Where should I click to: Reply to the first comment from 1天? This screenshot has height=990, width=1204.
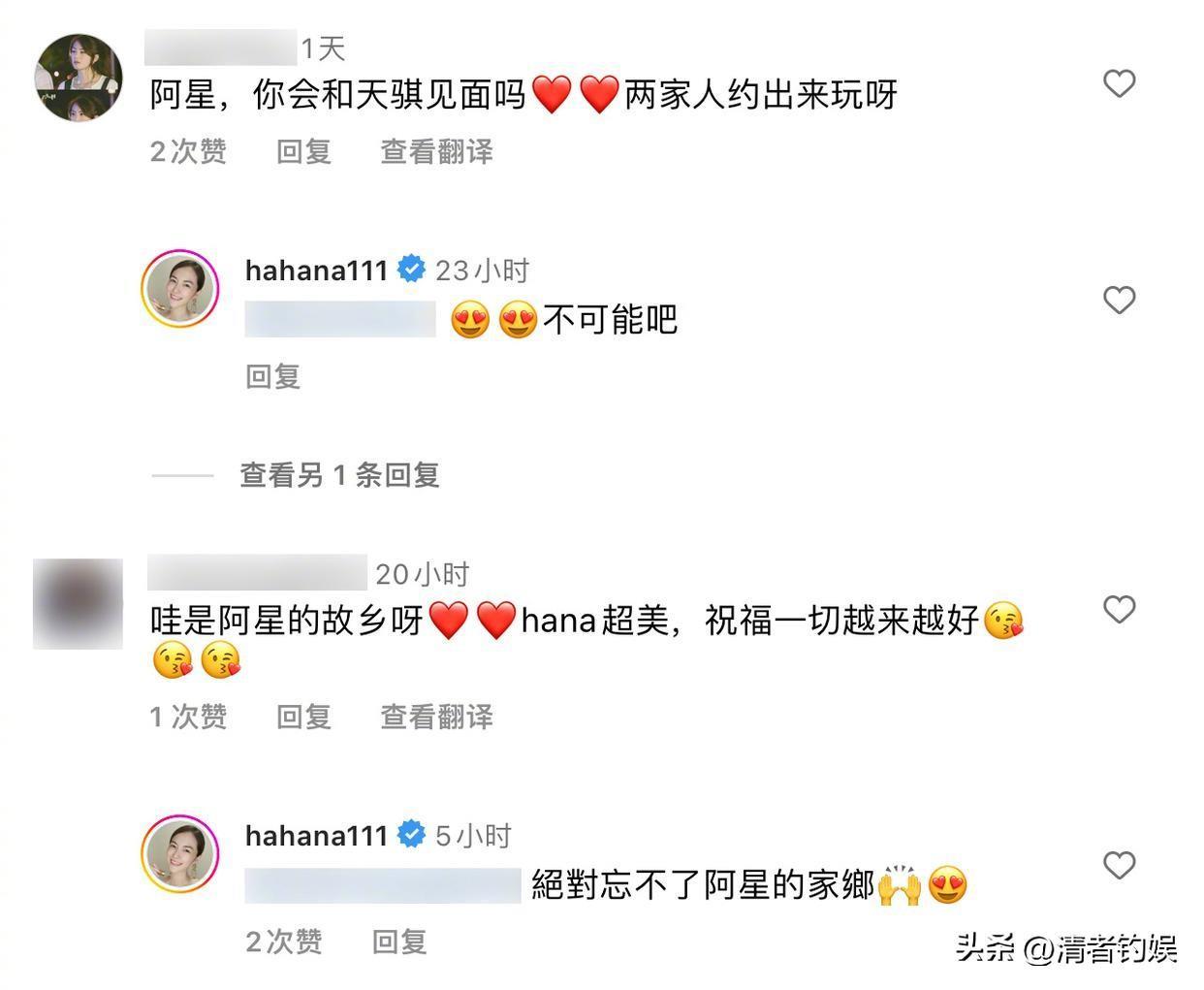pyautogui.click(x=303, y=151)
